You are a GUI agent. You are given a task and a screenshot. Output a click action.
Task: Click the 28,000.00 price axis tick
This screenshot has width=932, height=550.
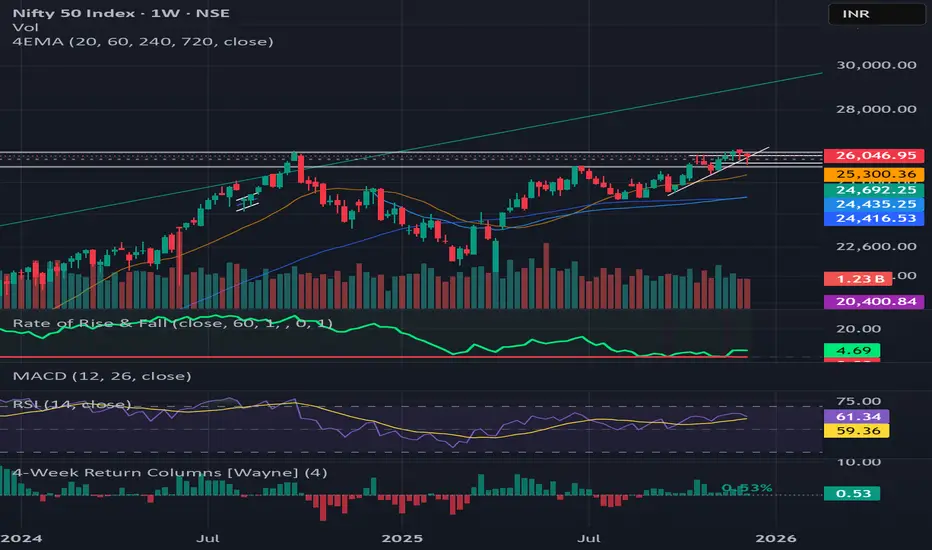[876, 109]
